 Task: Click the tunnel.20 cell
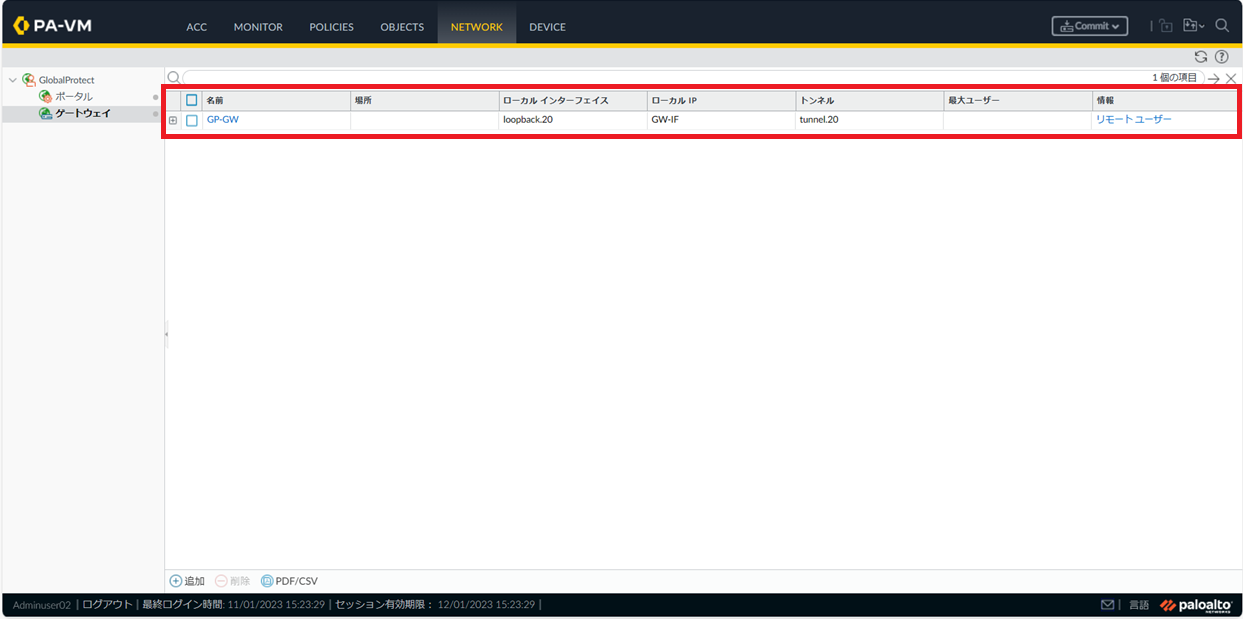819,120
